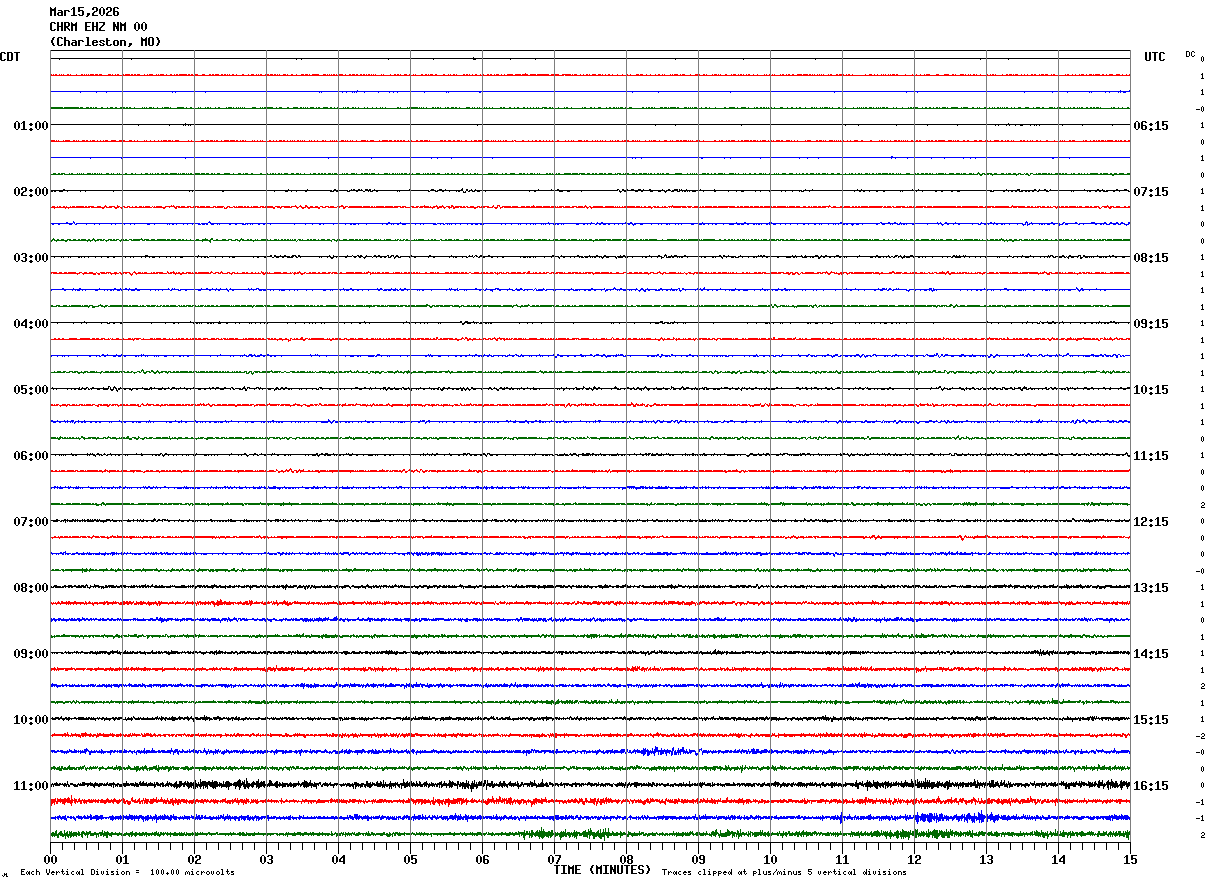This screenshot has height=886, width=1210.
Task: Click minute tick label 01 on time axis
Action: point(122,859)
